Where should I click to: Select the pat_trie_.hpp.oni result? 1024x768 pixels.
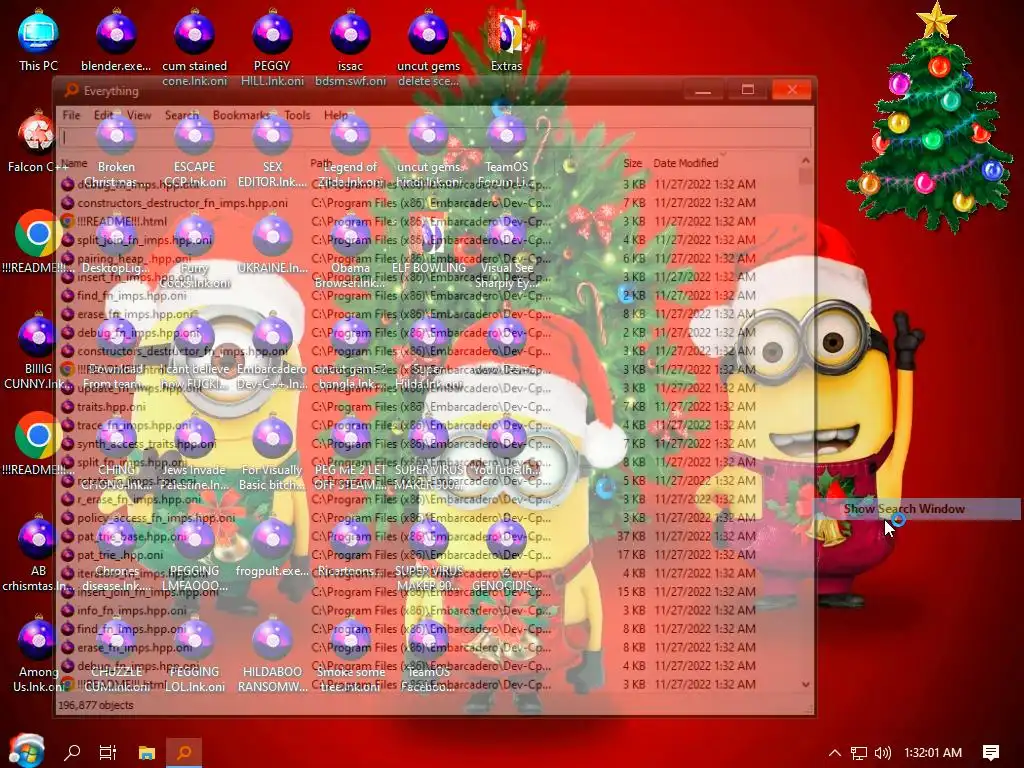click(120, 555)
